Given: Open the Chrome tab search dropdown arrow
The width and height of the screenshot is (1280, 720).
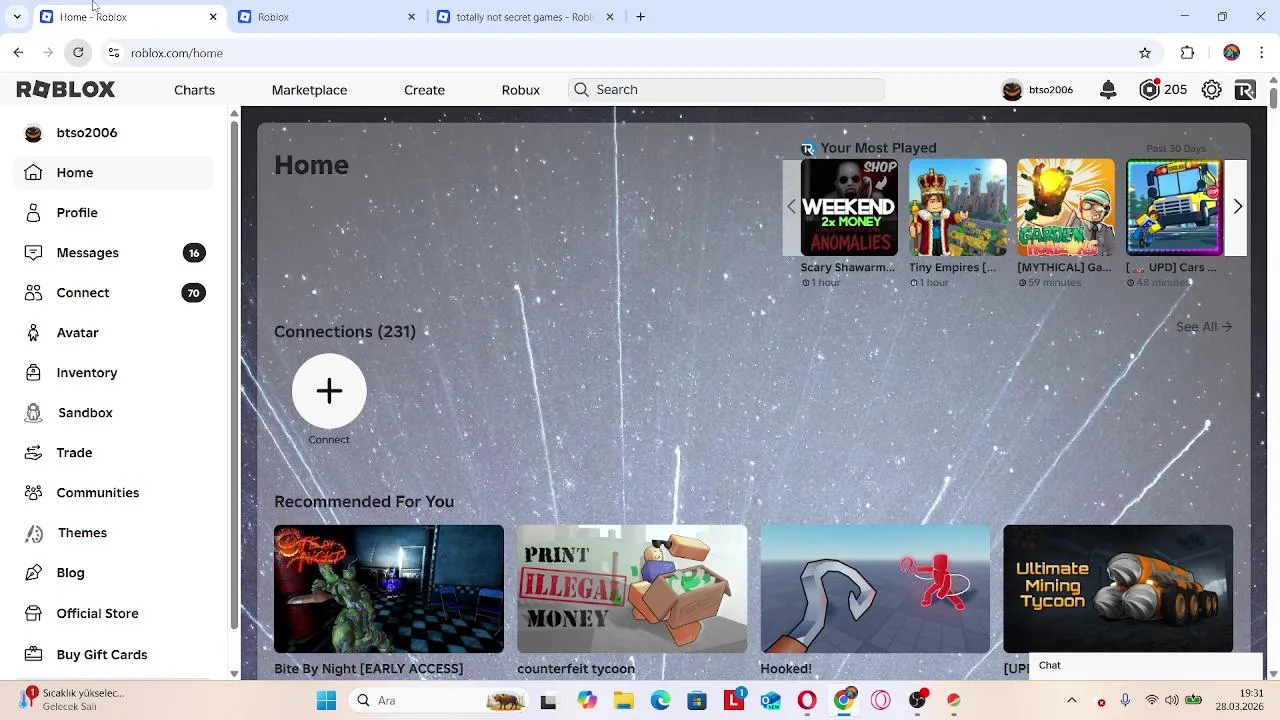Looking at the screenshot, I should (17, 17).
